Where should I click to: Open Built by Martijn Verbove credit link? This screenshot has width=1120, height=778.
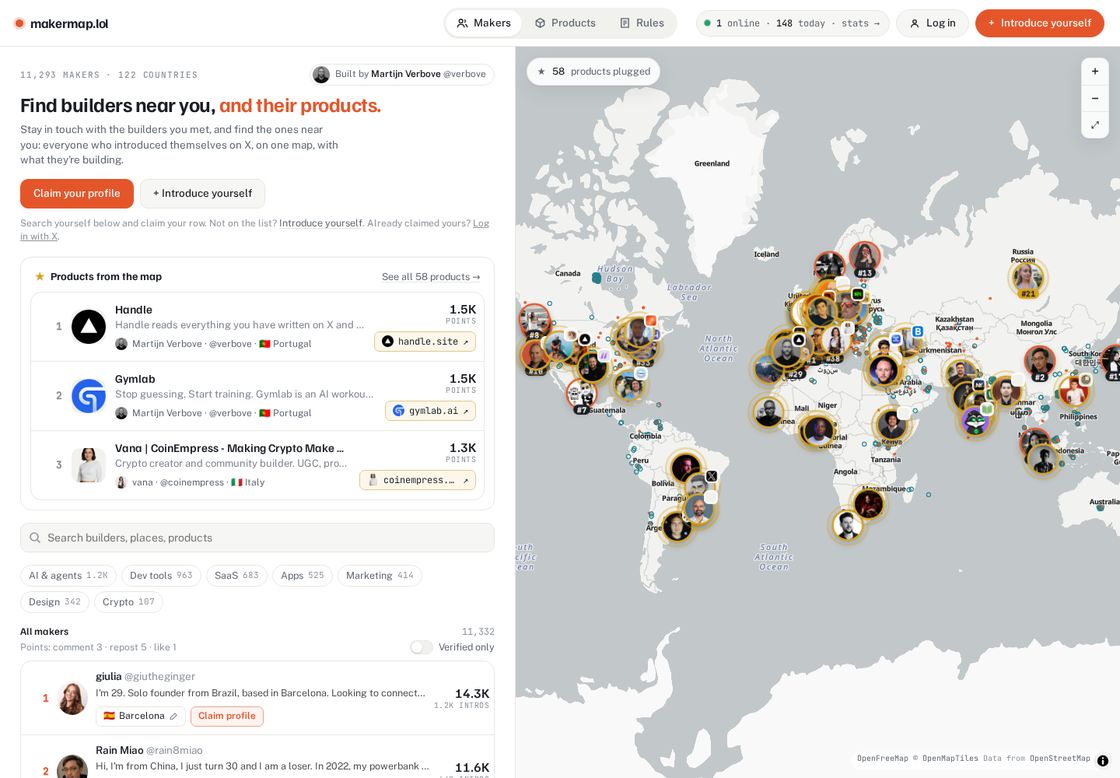(x=402, y=74)
